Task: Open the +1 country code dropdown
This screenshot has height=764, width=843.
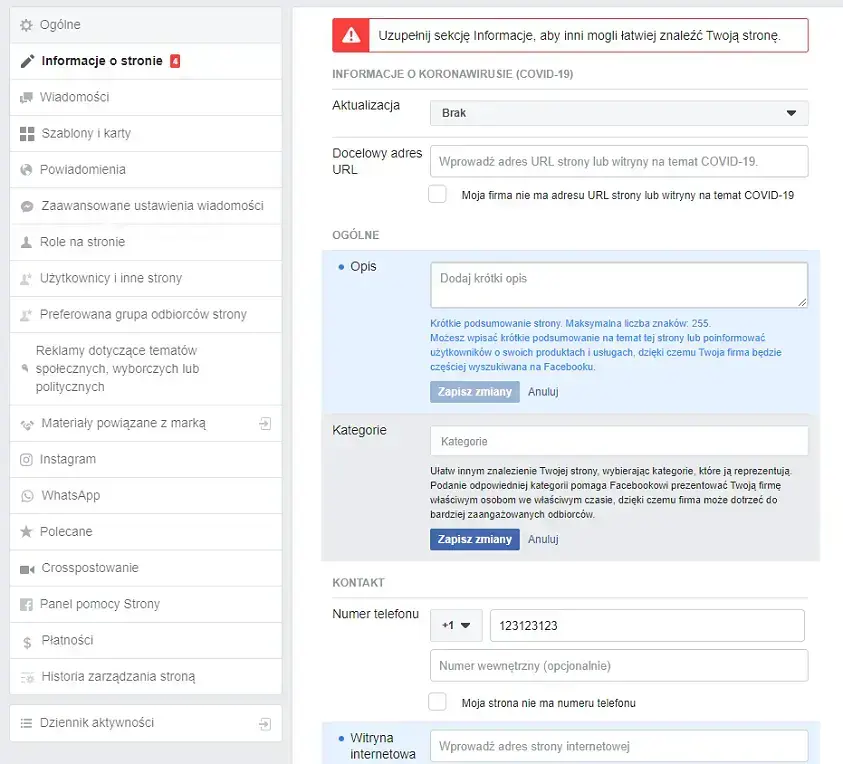Action: point(456,626)
